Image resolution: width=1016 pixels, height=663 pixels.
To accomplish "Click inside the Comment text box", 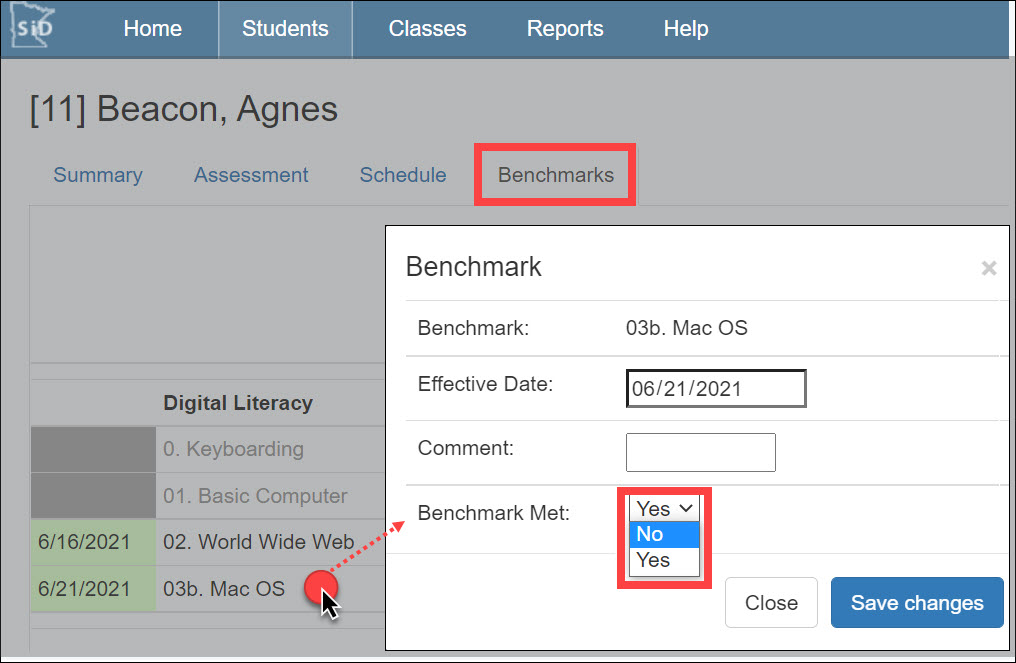I will click(700, 452).
